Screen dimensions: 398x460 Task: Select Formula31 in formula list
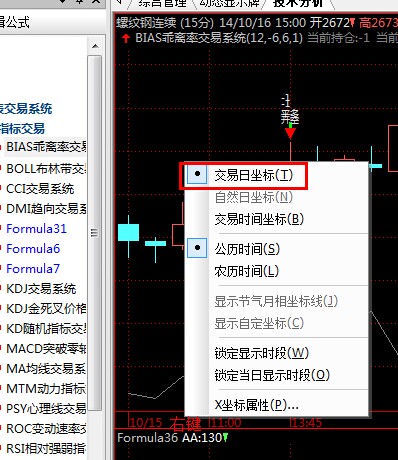36,229
